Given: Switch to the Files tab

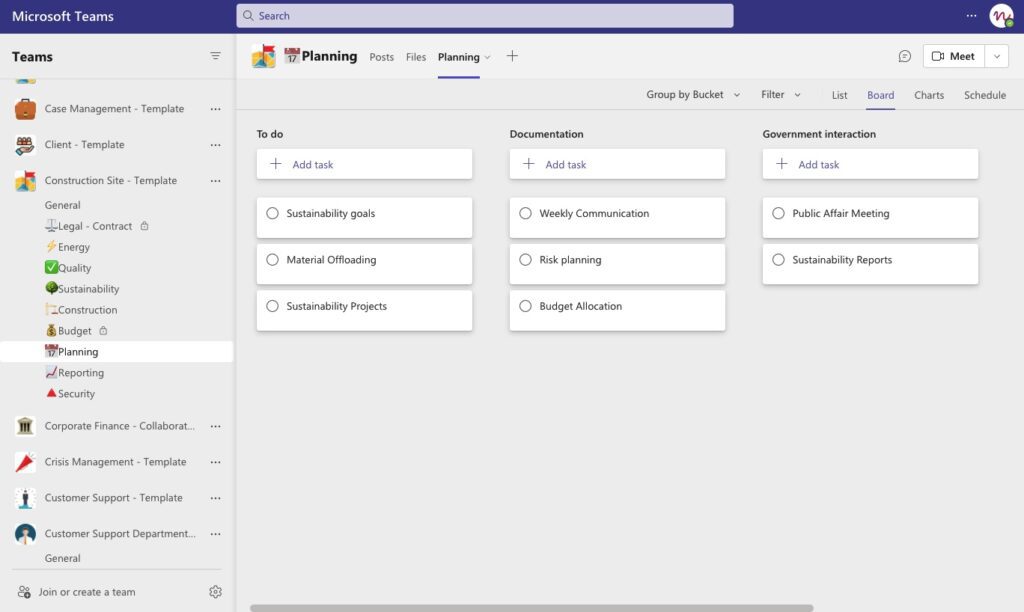Looking at the screenshot, I should (415, 57).
